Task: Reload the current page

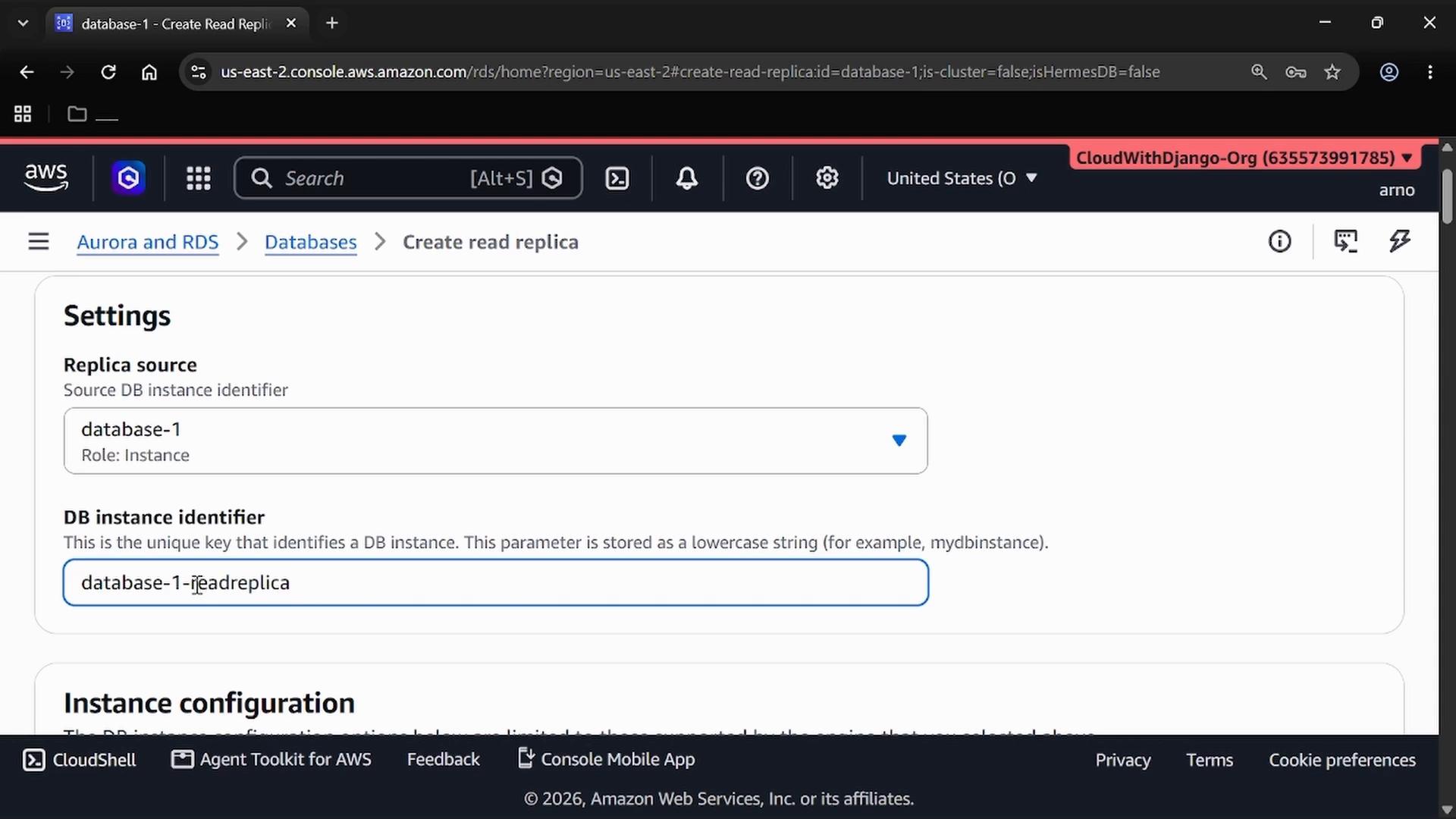Action: coord(108,72)
